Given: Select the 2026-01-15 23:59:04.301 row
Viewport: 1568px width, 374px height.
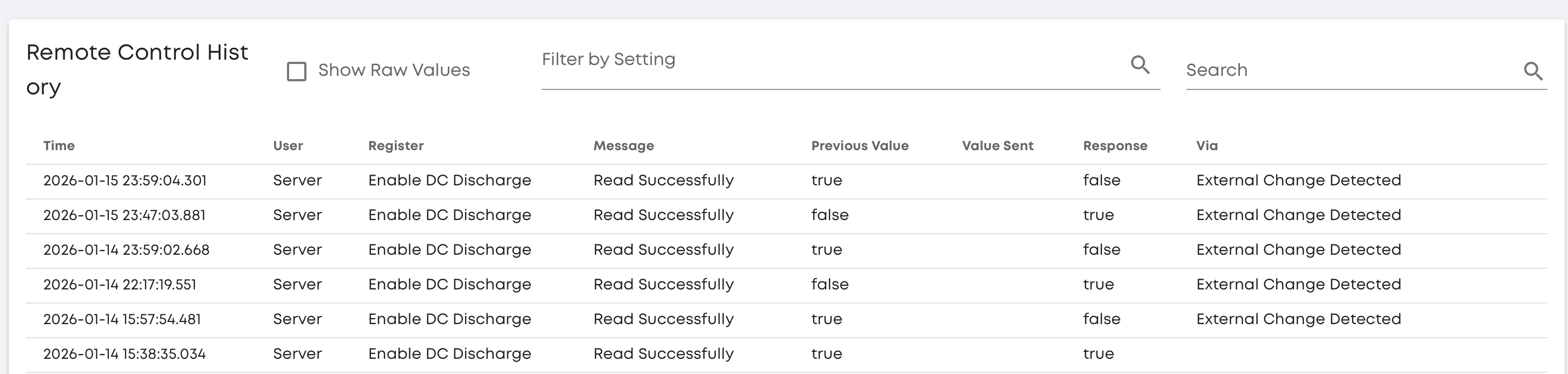Looking at the screenshot, I should coord(786,182).
